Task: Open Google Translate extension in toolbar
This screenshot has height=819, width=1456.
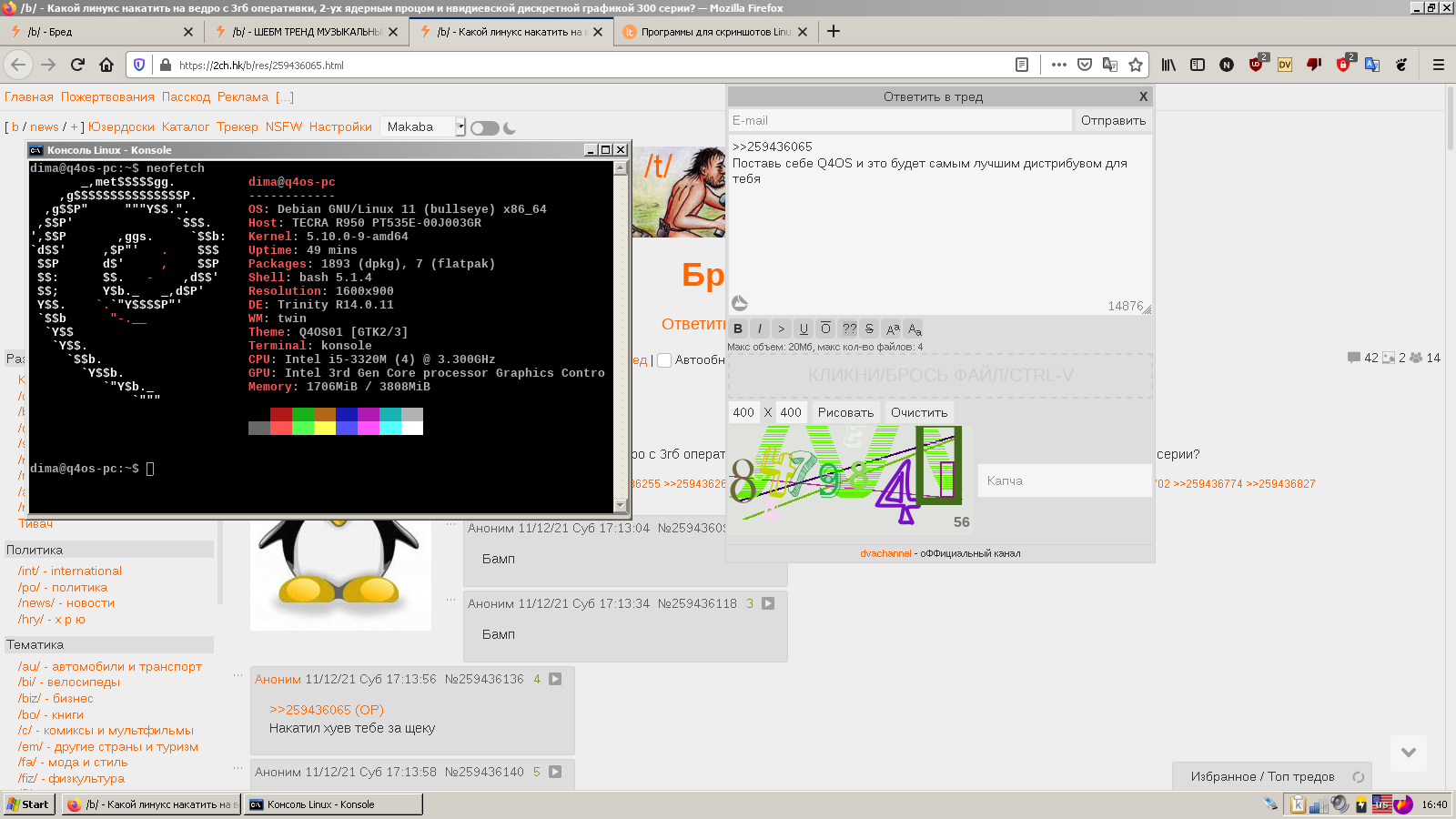Action: tap(1372, 65)
